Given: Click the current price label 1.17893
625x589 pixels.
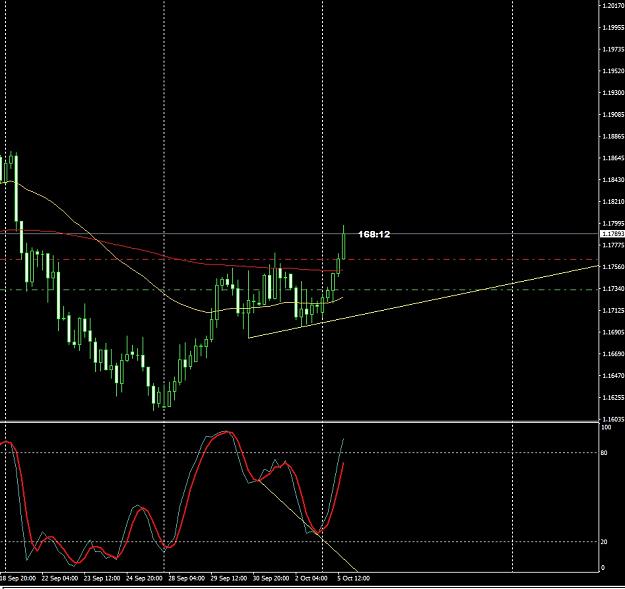Looking at the screenshot, I should tap(612, 234).
